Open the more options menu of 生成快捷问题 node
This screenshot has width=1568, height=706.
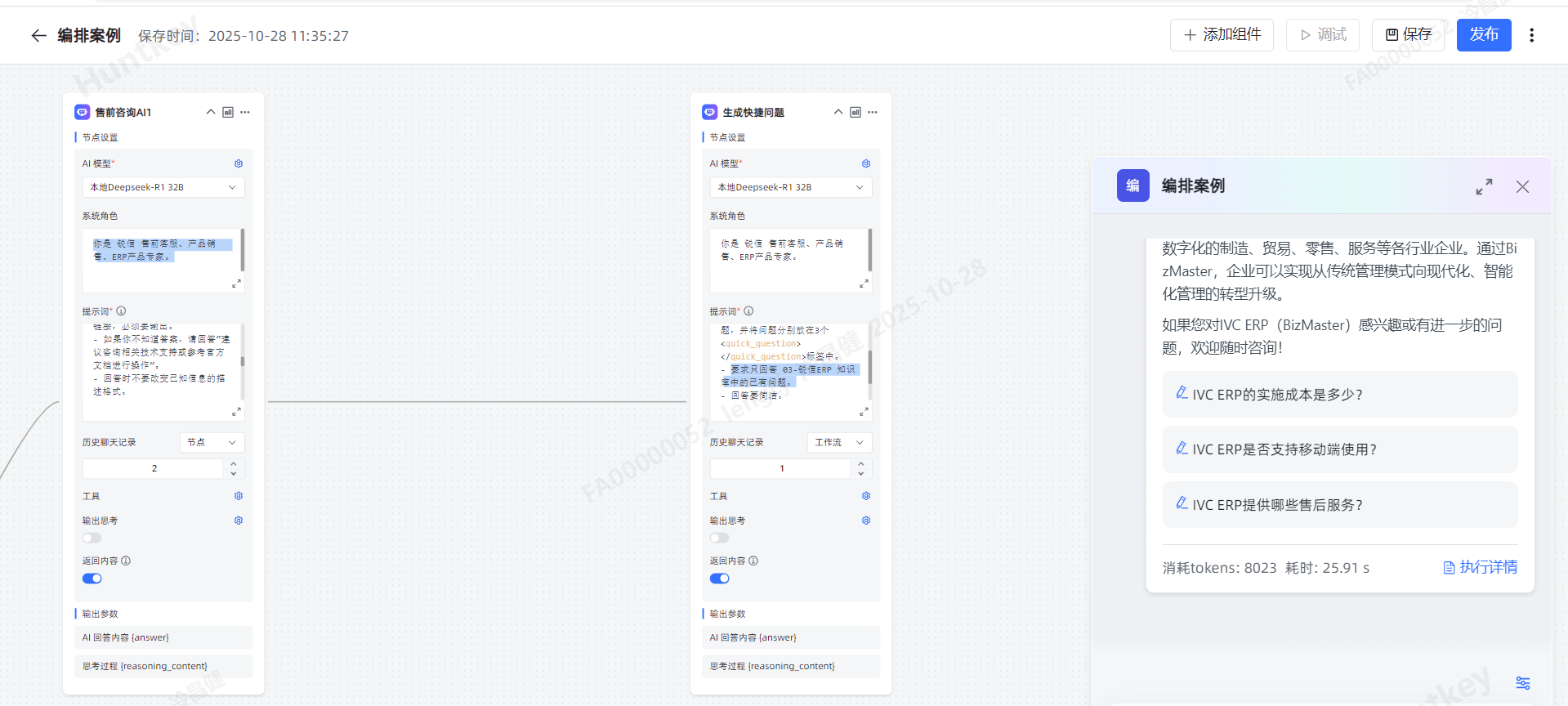[873, 112]
